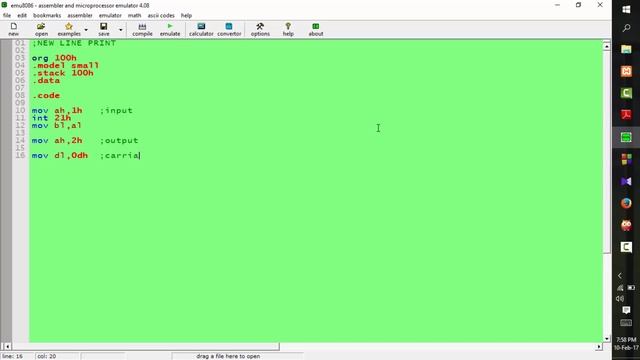
Task: Open the action center notification icon
Action: pos(626,311)
